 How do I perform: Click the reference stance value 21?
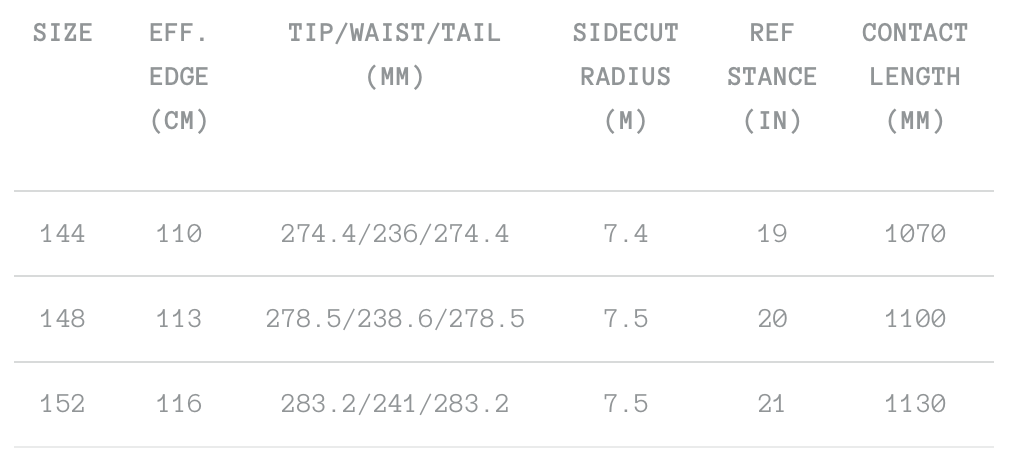point(771,404)
